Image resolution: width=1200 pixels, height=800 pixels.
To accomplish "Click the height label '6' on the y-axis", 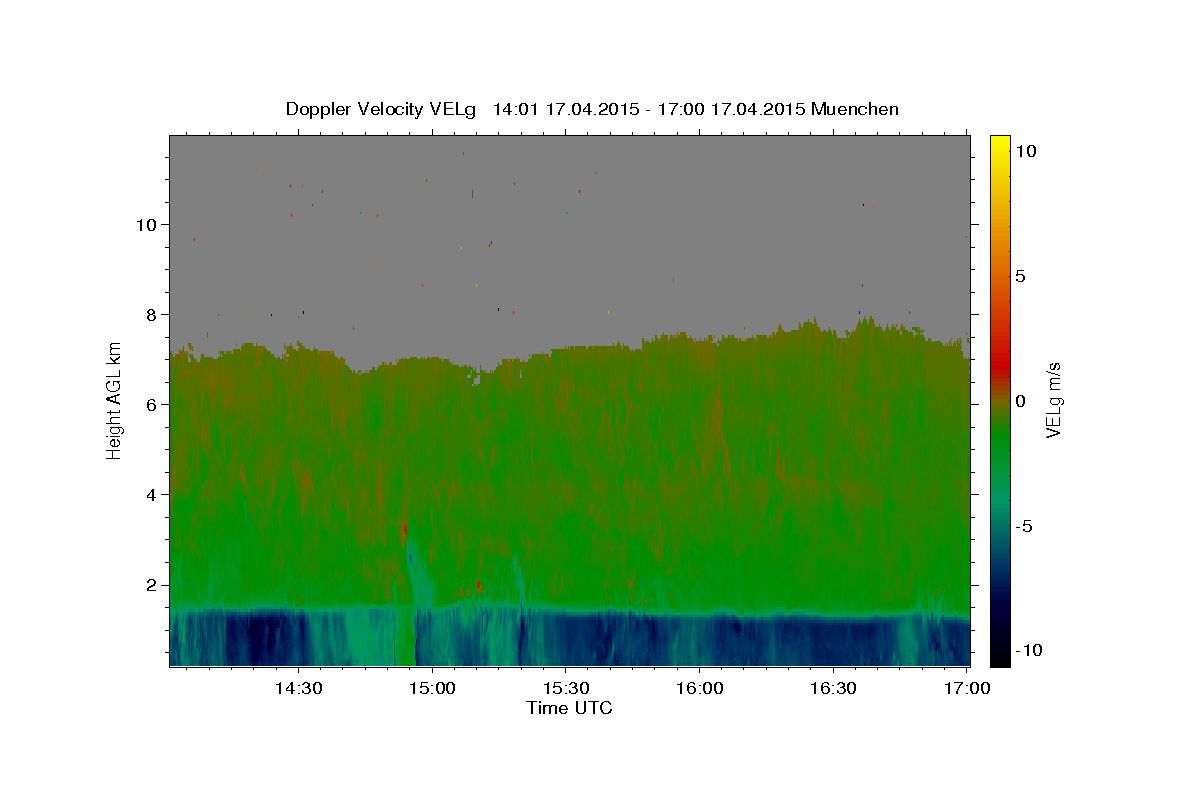I will pyautogui.click(x=152, y=404).
